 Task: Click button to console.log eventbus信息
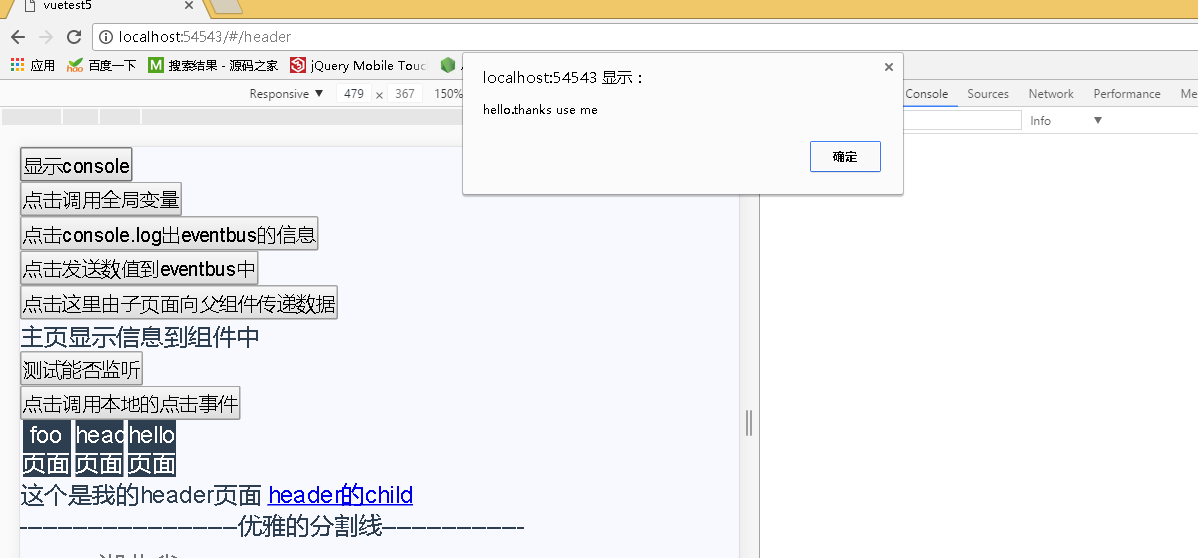(169, 234)
